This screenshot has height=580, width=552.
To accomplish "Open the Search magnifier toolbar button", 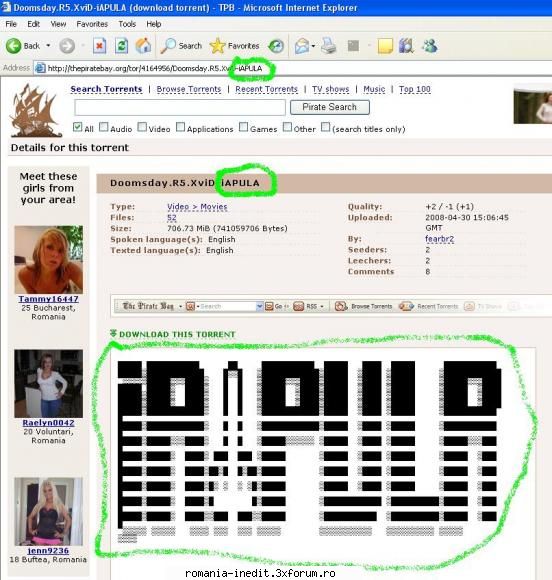I will [x=182, y=46].
